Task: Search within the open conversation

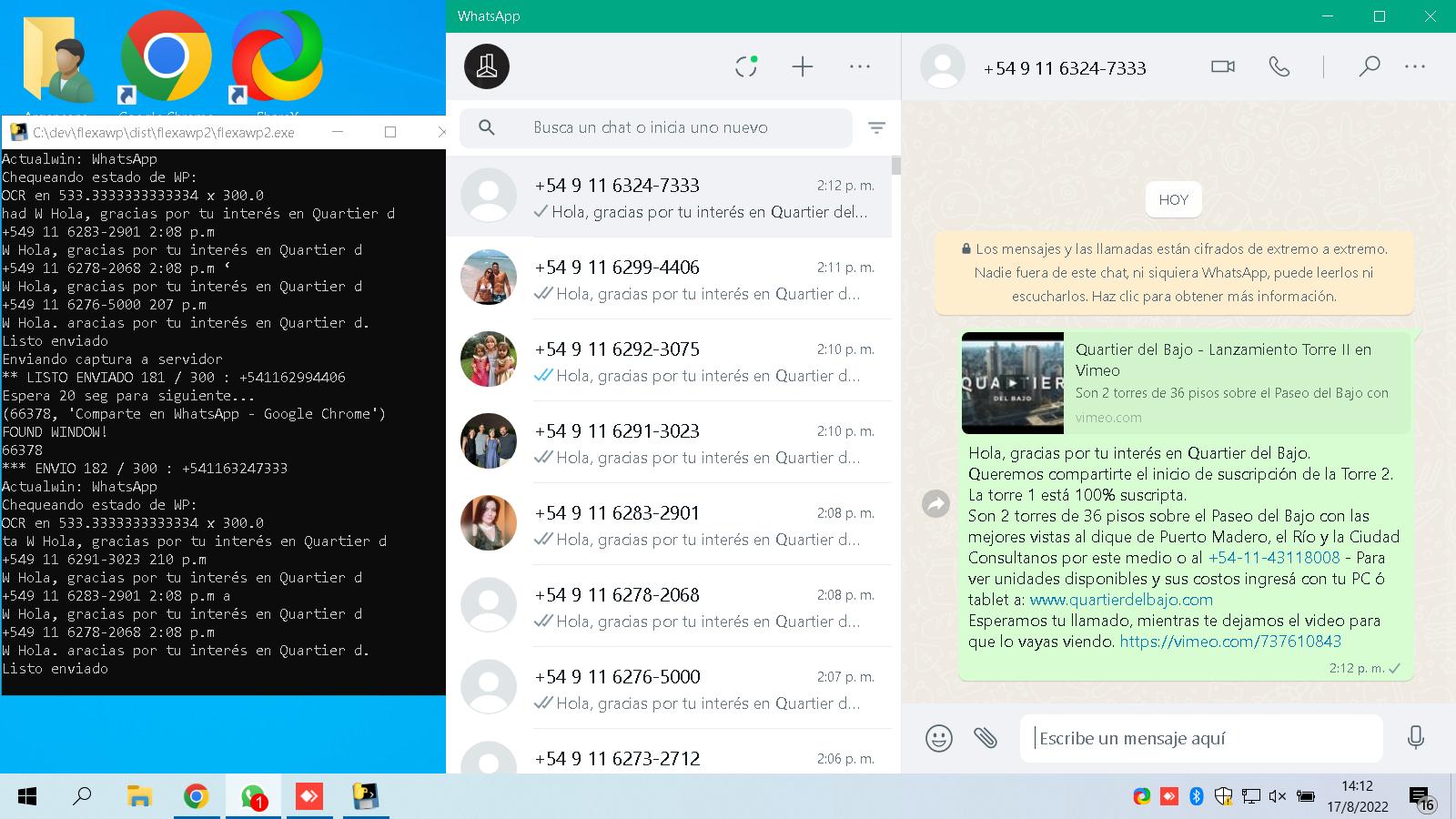Action: click(1370, 66)
